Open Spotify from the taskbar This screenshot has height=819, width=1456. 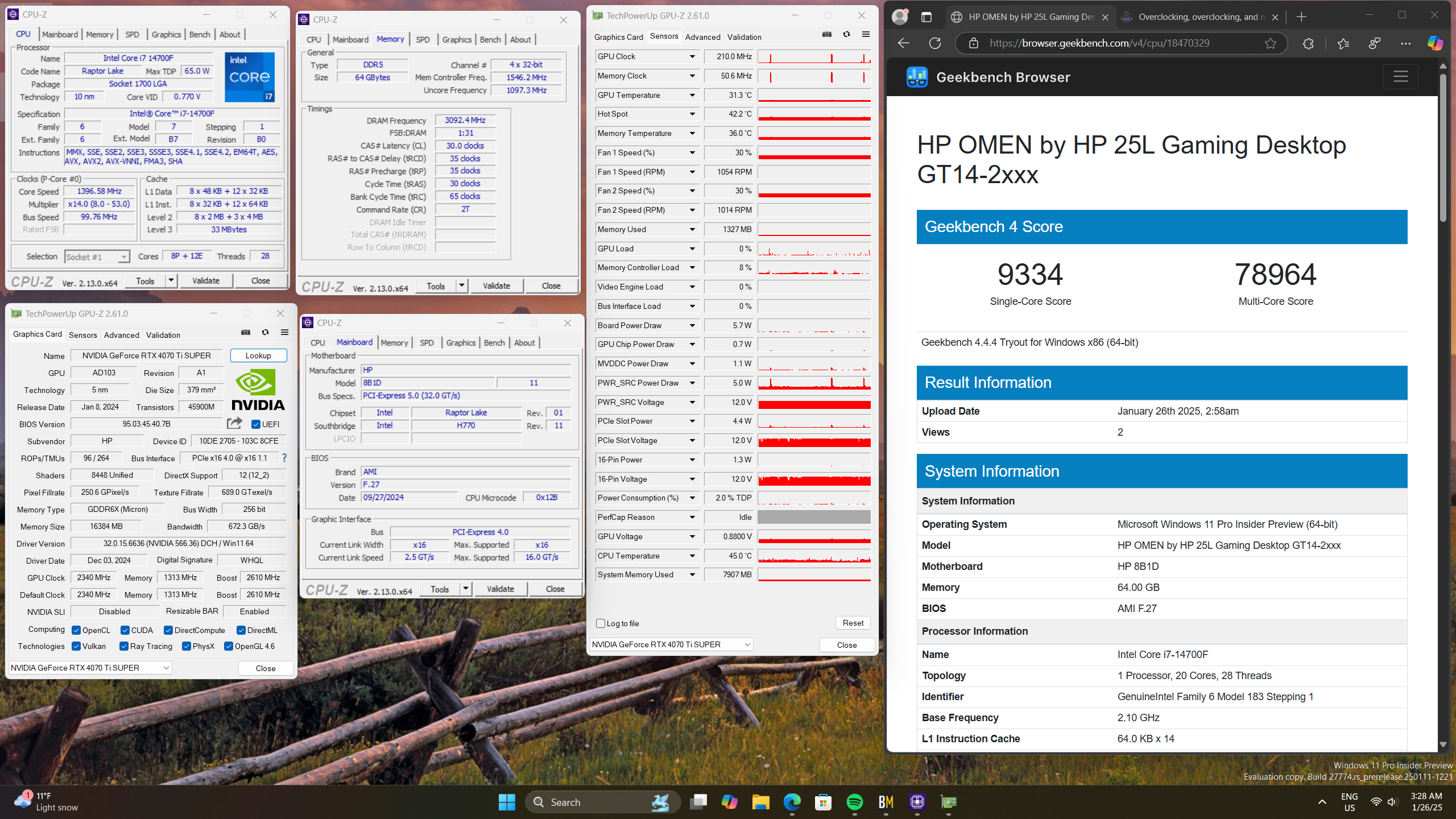pos(854,802)
